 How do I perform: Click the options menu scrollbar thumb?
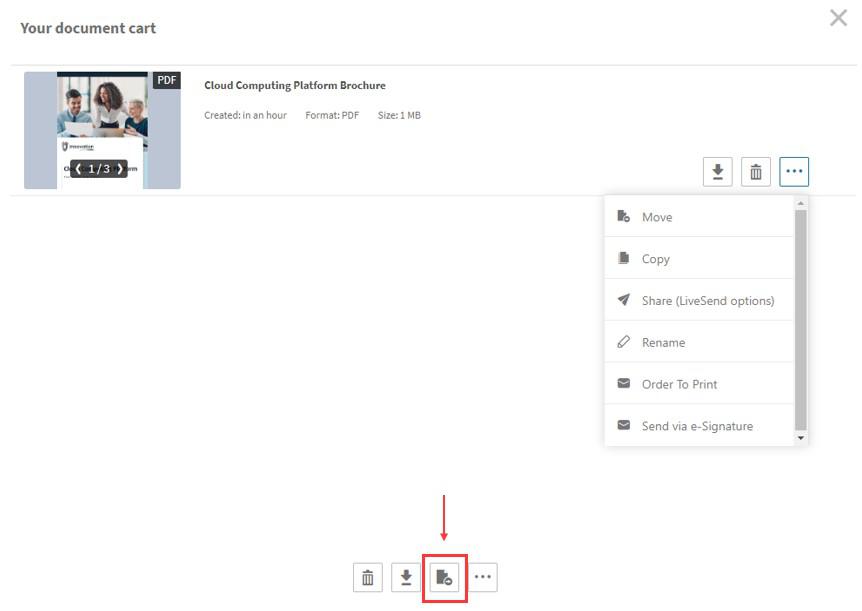(x=800, y=320)
